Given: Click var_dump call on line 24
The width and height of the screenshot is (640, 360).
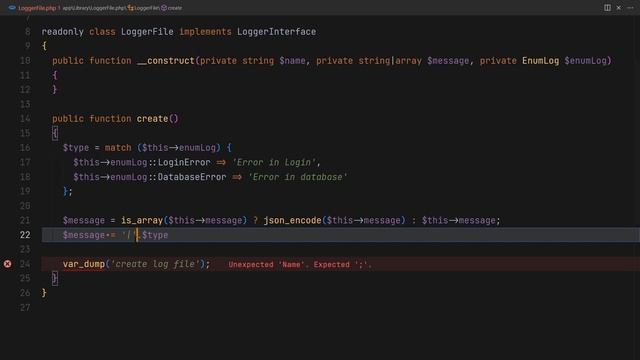Looking at the screenshot, I should [84, 264].
